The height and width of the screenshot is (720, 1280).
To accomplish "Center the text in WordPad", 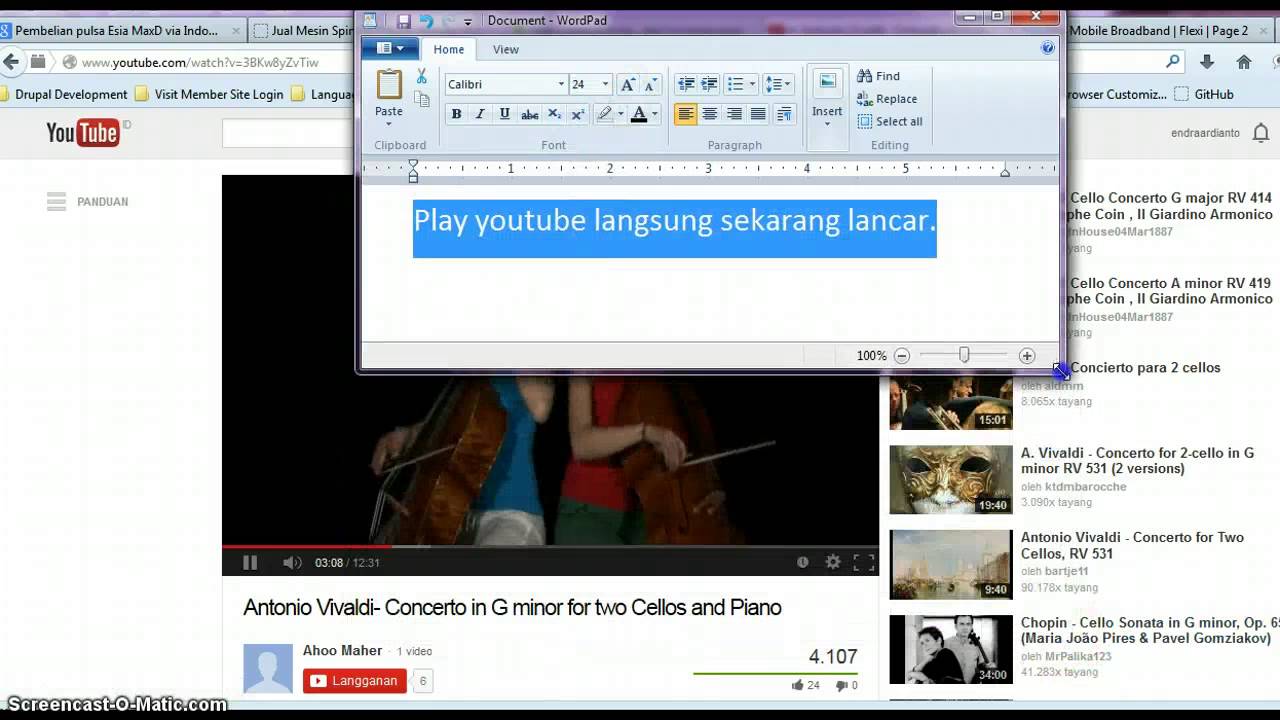I will coord(710,114).
